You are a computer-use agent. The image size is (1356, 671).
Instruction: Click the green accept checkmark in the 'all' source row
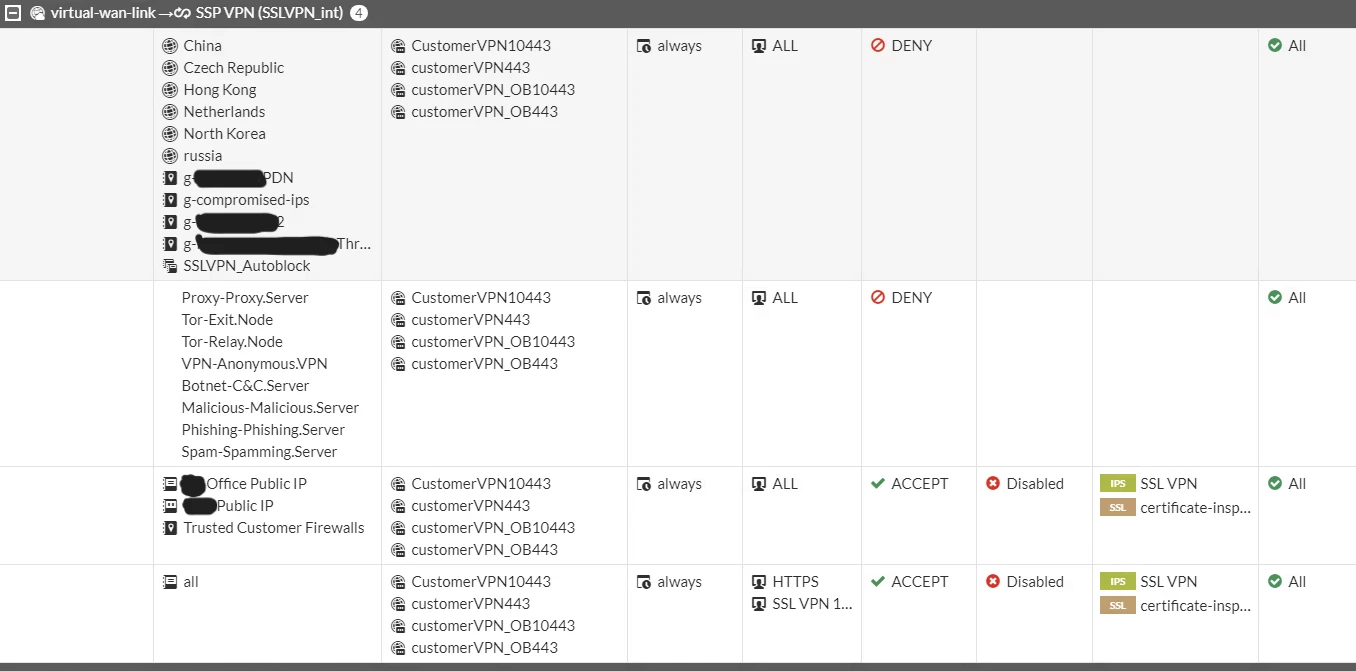point(878,582)
